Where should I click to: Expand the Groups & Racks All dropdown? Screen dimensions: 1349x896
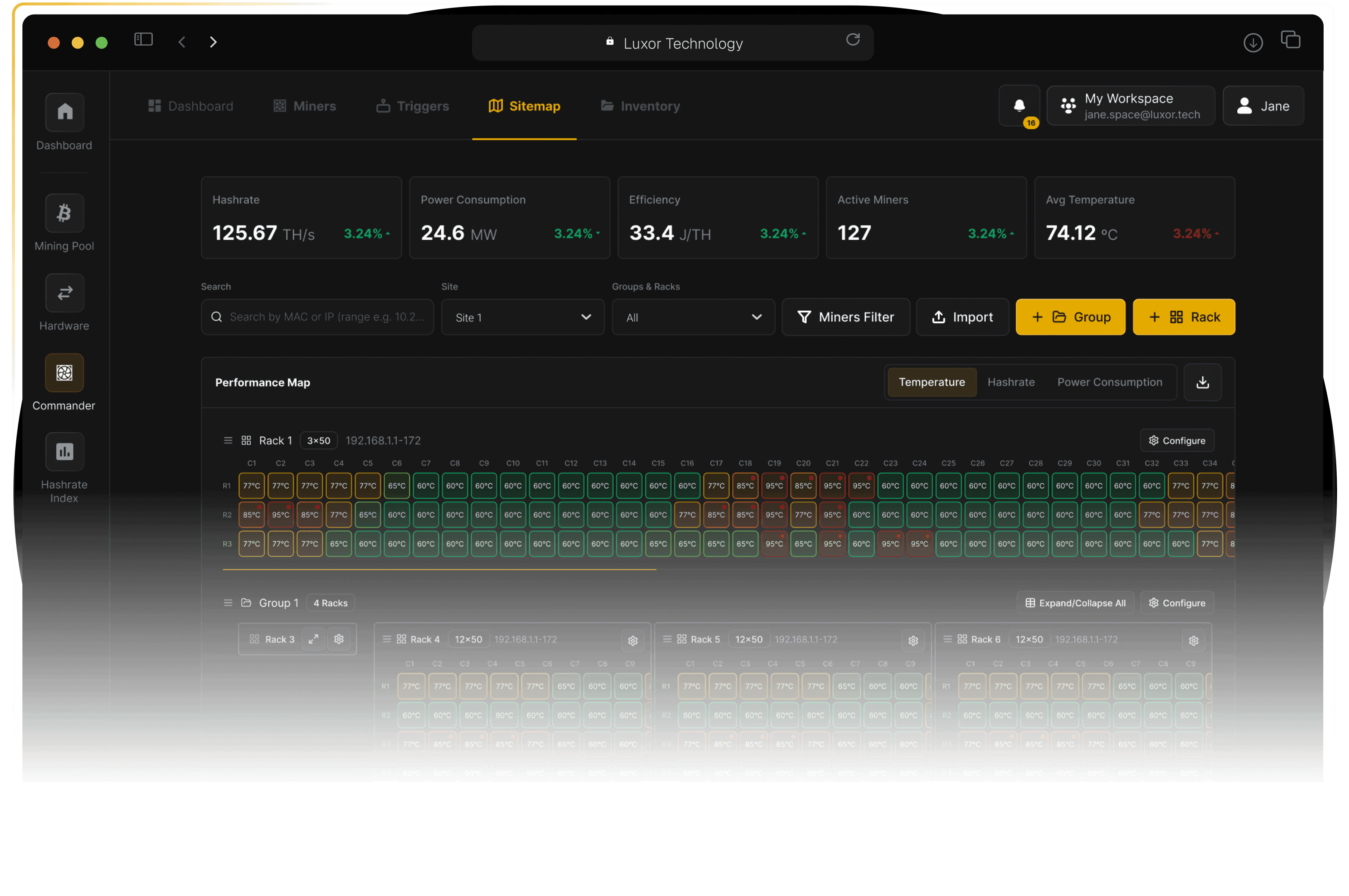[693, 317]
